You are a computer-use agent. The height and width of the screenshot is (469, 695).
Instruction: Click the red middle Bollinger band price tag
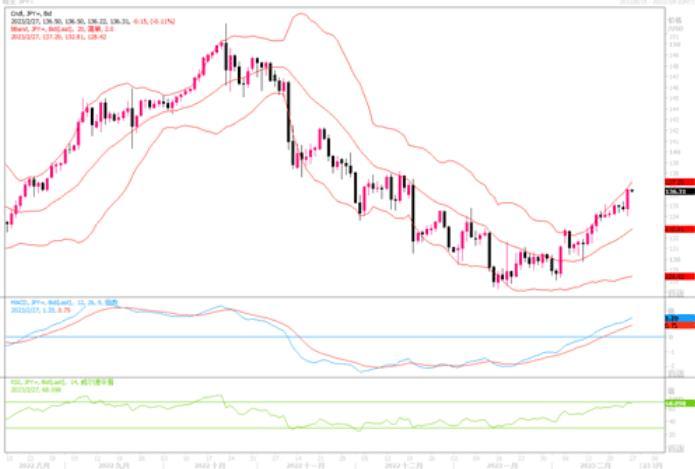pyautogui.click(x=675, y=229)
